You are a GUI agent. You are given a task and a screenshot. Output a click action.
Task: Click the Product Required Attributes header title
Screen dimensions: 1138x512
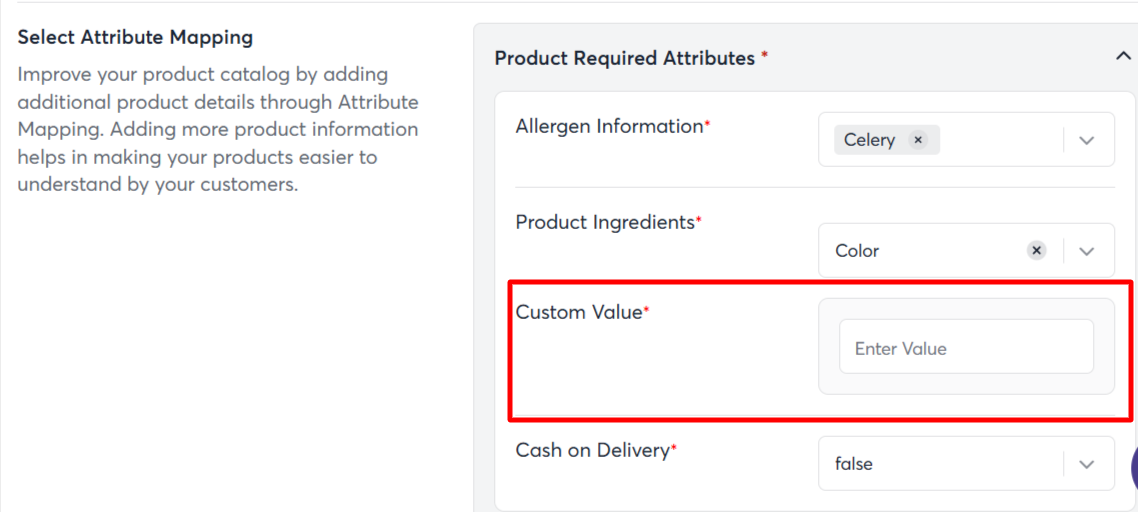pos(624,58)
